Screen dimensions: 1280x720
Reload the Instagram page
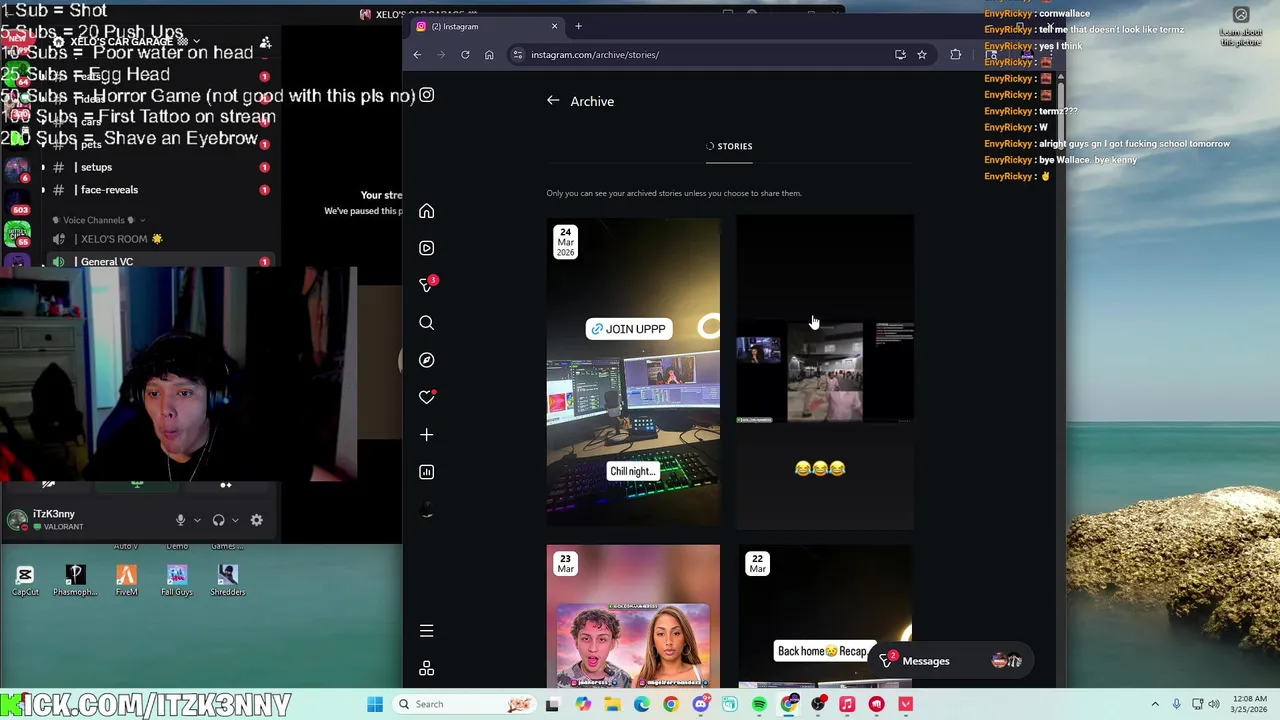point(465,55)
